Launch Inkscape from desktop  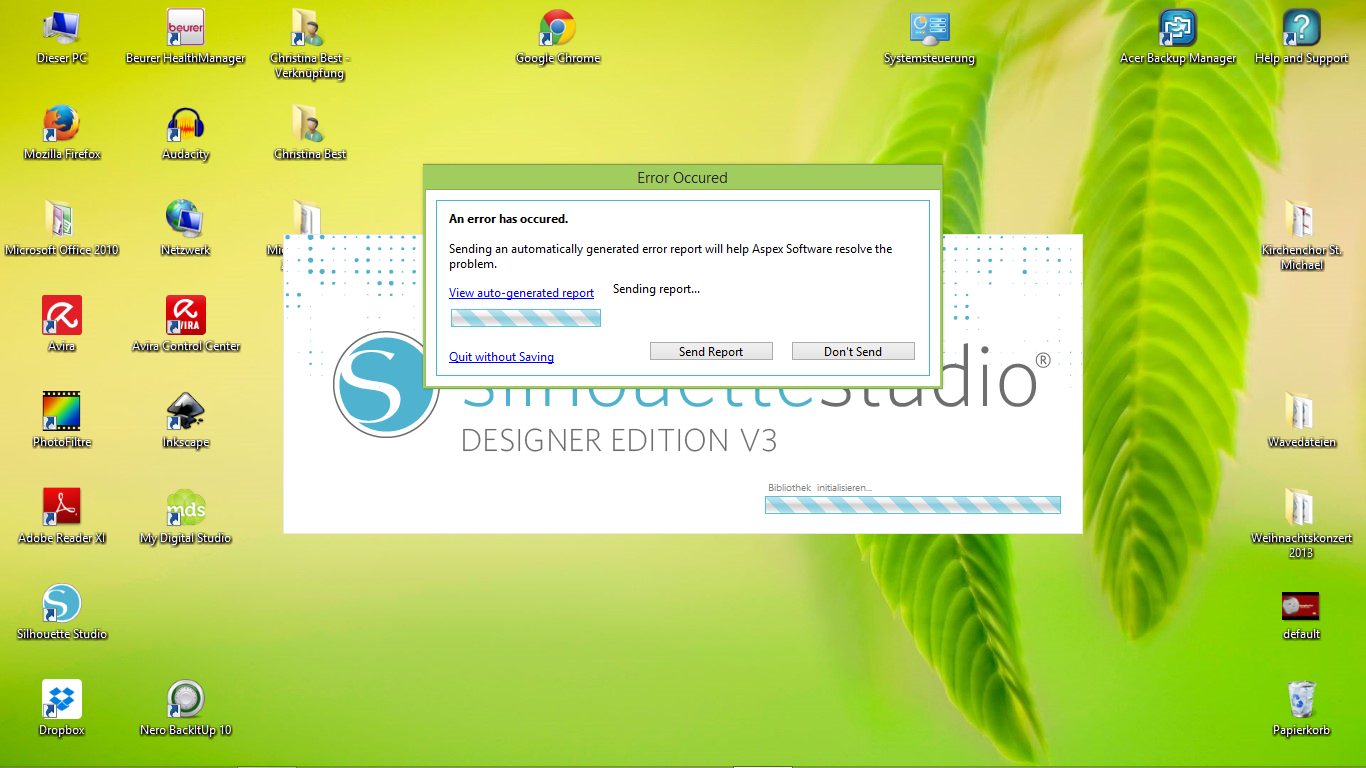[185, 421]
